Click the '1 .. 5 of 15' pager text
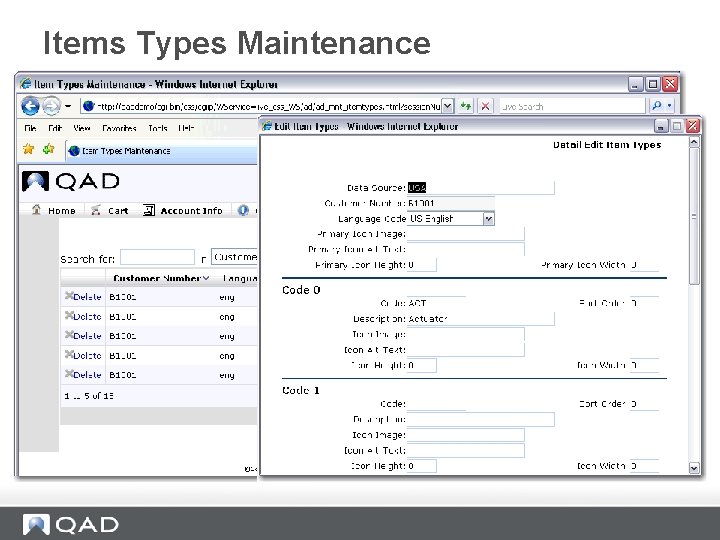The image size is (720, 540). pos(89,395)
